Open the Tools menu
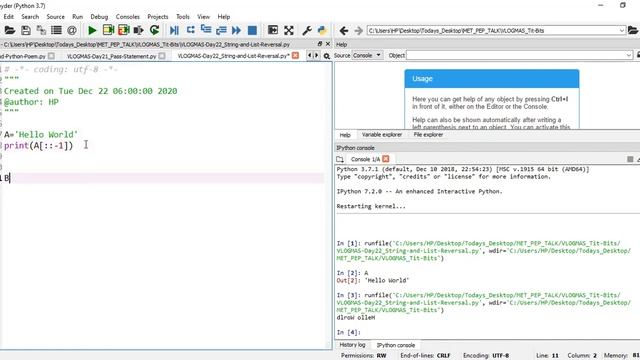Viewport: 640px width, 360px height. pyautogui.click(x=183, y=17)
